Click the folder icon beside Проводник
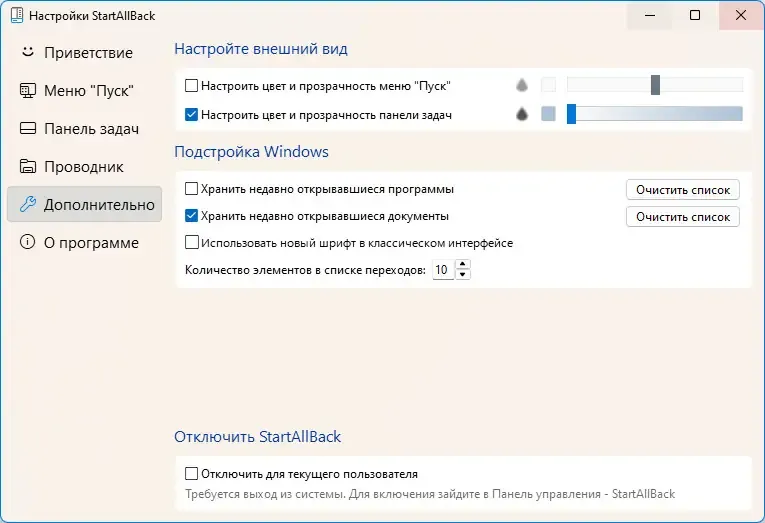The width and height of the screenshot is (765, 523). [28, 167]
